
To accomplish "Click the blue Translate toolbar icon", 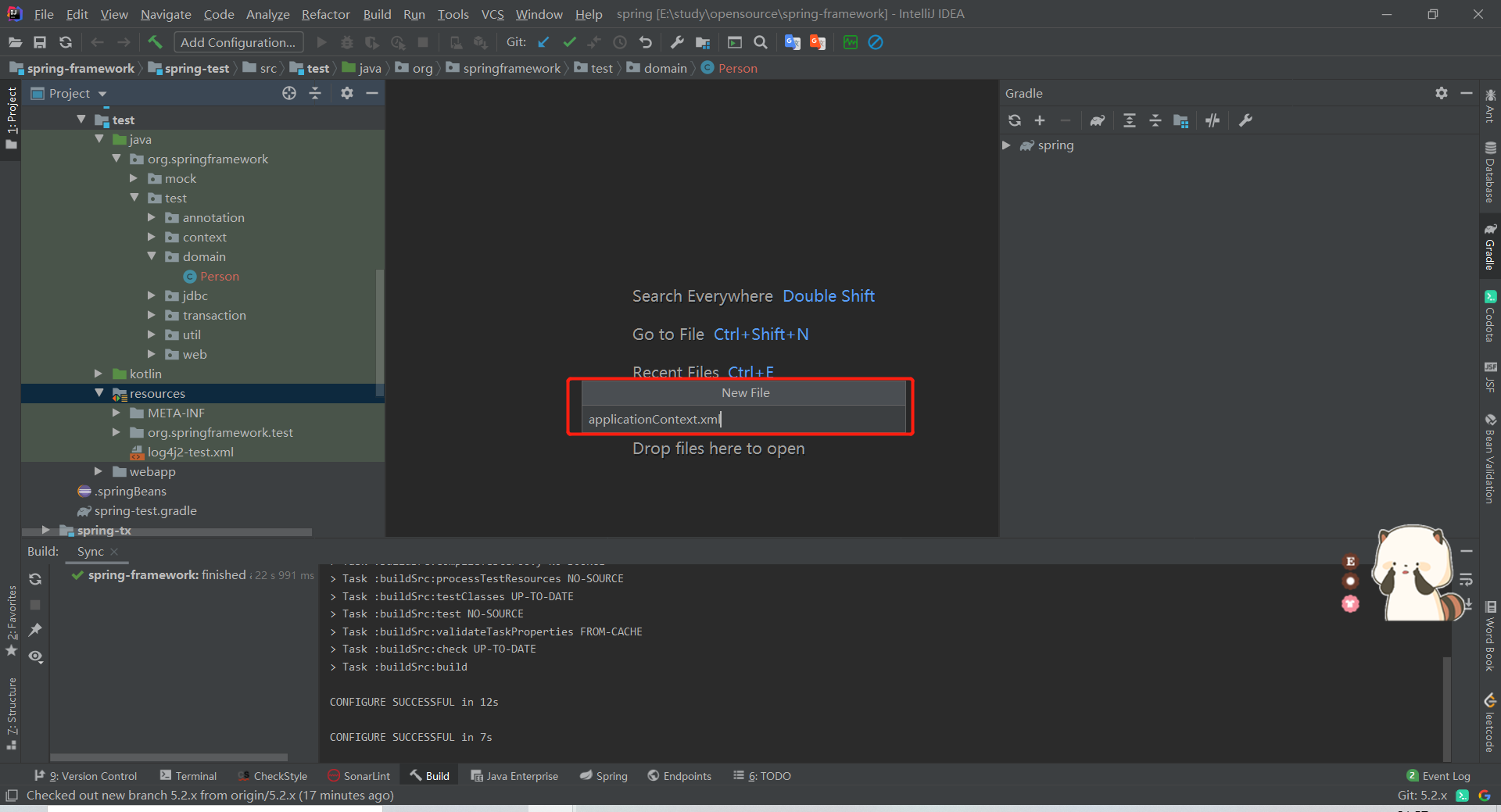I will point(792,42).
